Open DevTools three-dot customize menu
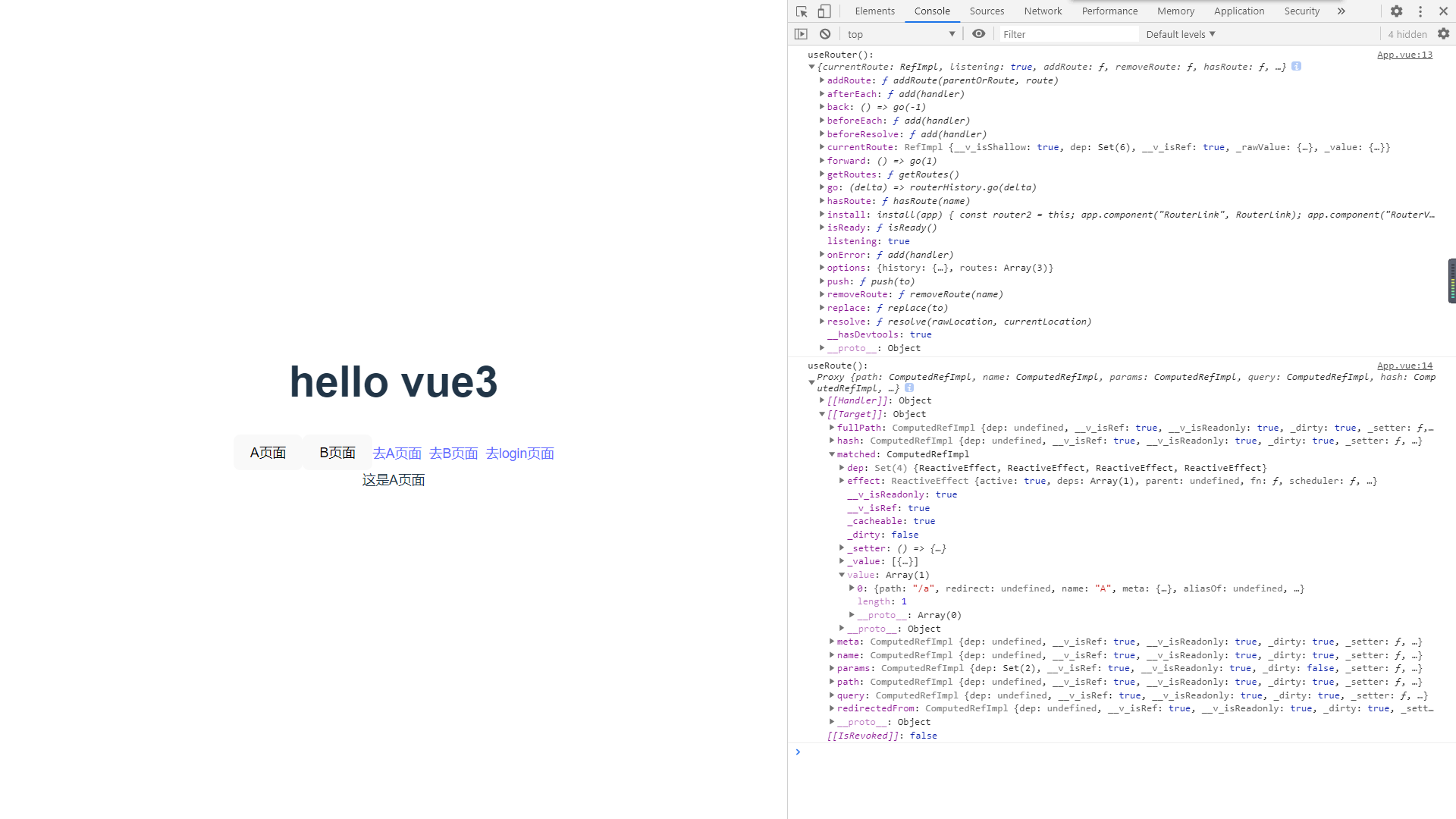Viewport: 1456px width, 819px height. coord(1420,11)
